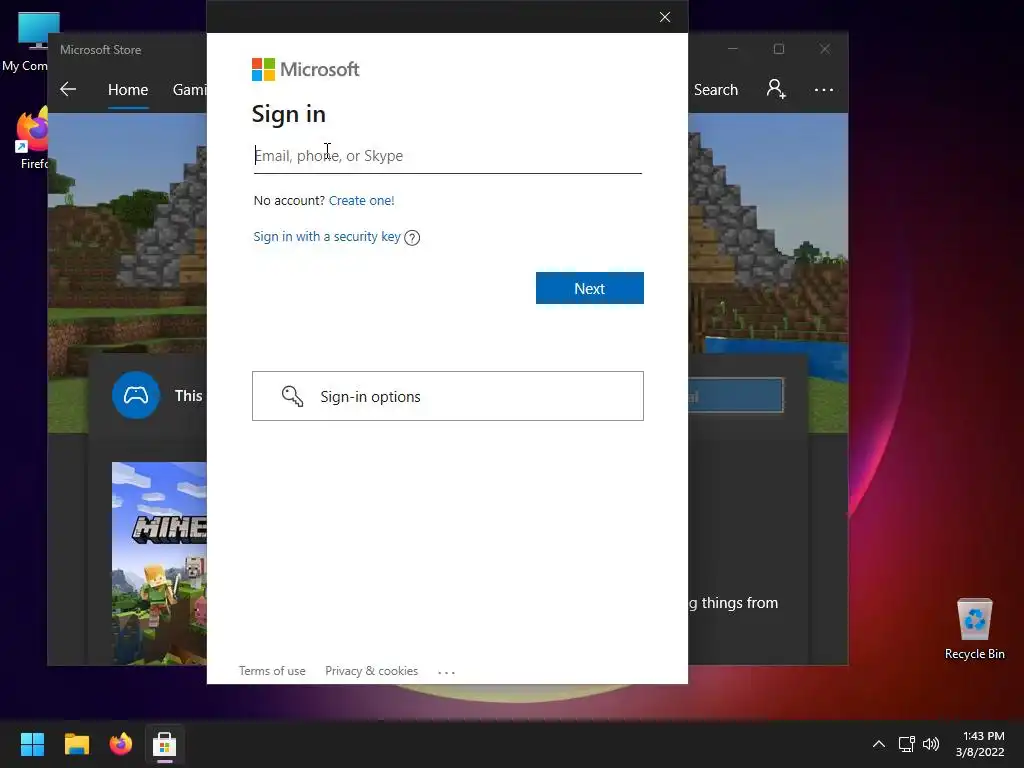Screen dimensions: 1024x768
Task: Open the Store See more ellipsis menu
Action: click(824, 89)
